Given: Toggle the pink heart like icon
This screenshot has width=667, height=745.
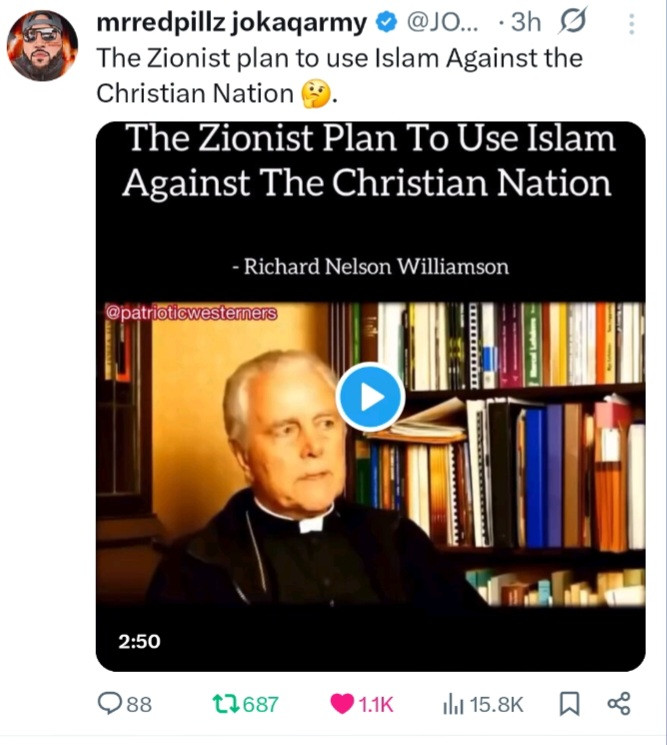Looking at the screenshot, I should [342, 704].
